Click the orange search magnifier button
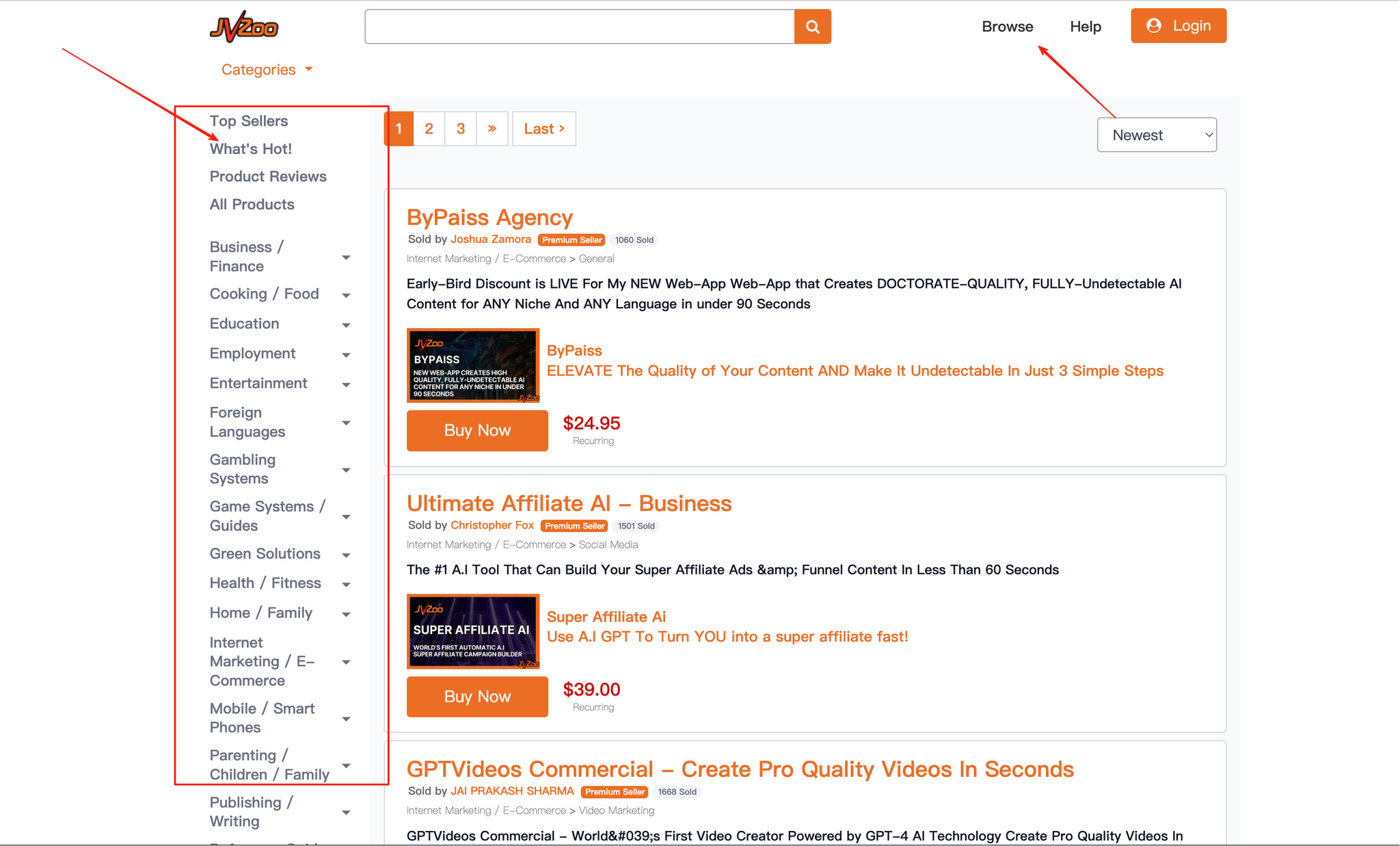The width and height of the screenshot is (1400, 846). [812, 27]
